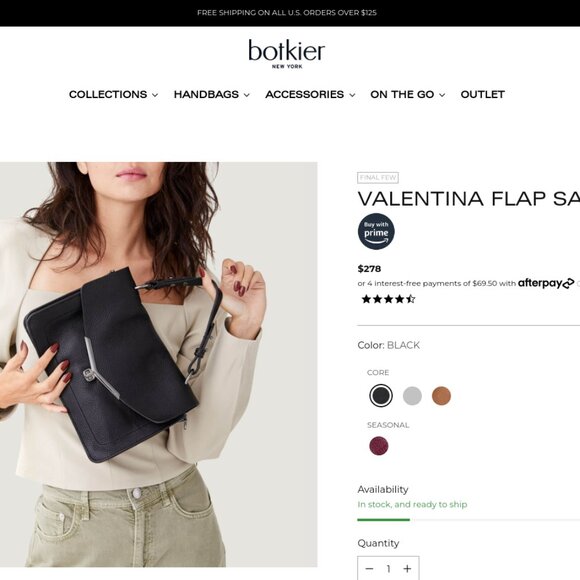The width and height of the screenshot is (580, 580).
Task: Increase quantity with the plus icon
Action: (407, 569)
